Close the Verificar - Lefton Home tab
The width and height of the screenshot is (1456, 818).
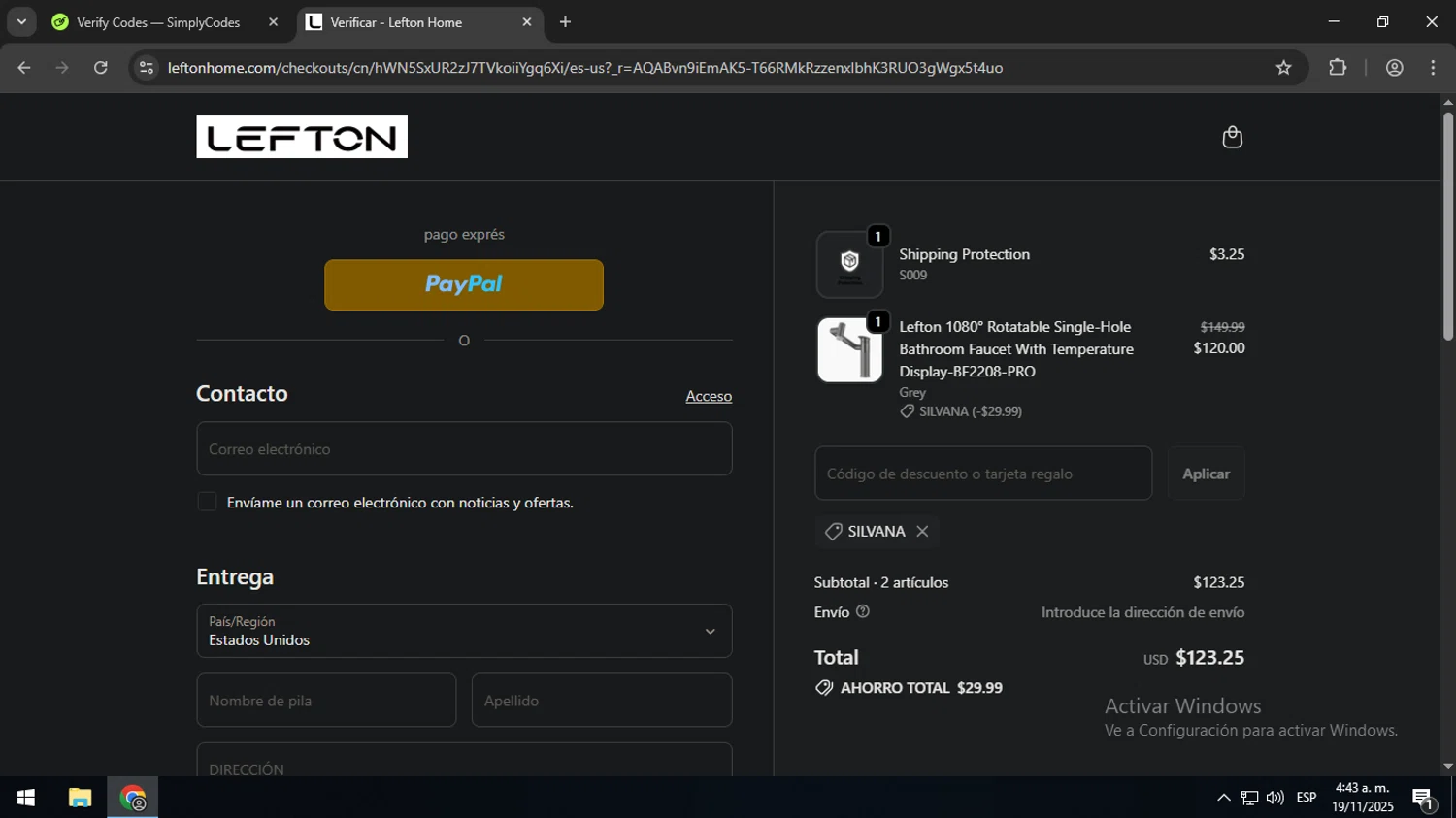coord(527,22)
